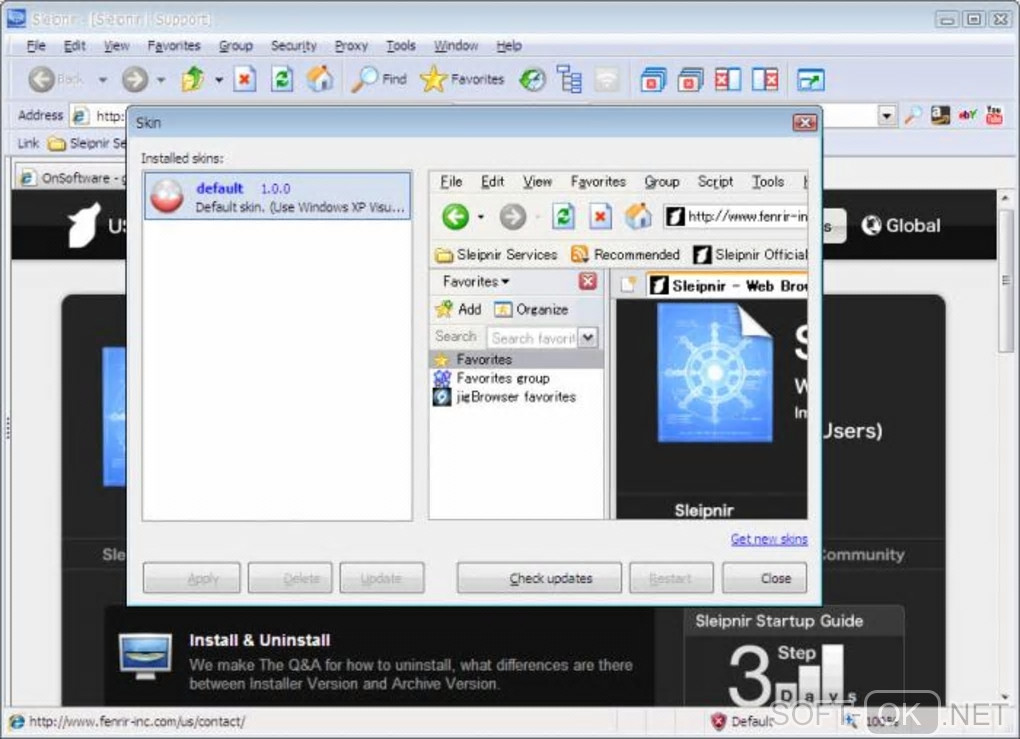Open the Window menu
The image size is (1020, 739).
(x=456, y=46)
